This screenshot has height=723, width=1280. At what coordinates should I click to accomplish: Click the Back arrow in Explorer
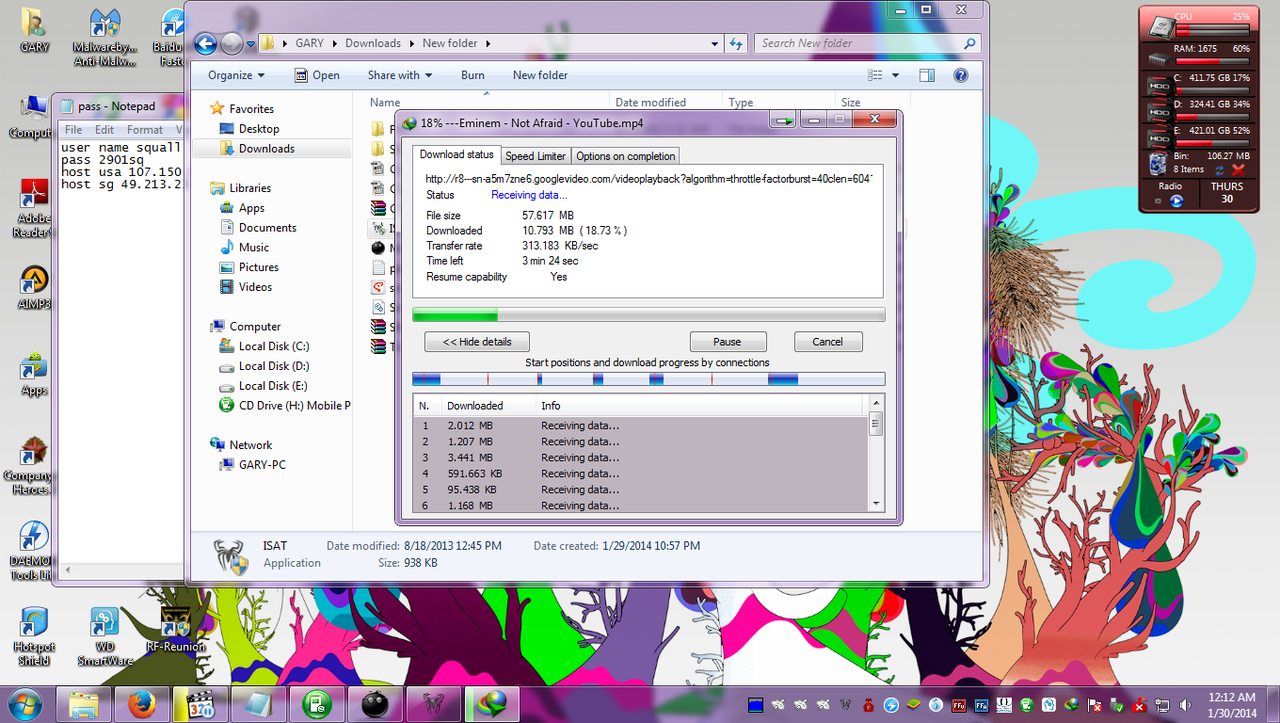pyautogui.click(x=205, y=43)
